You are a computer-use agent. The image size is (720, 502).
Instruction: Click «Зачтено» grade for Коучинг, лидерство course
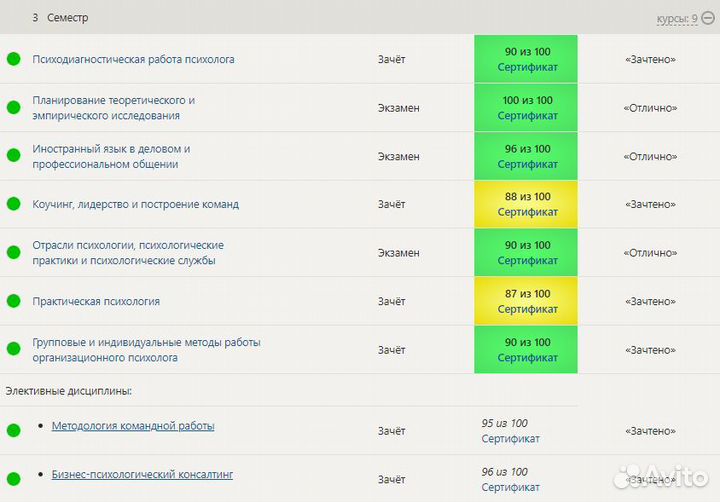pos(650,204)
